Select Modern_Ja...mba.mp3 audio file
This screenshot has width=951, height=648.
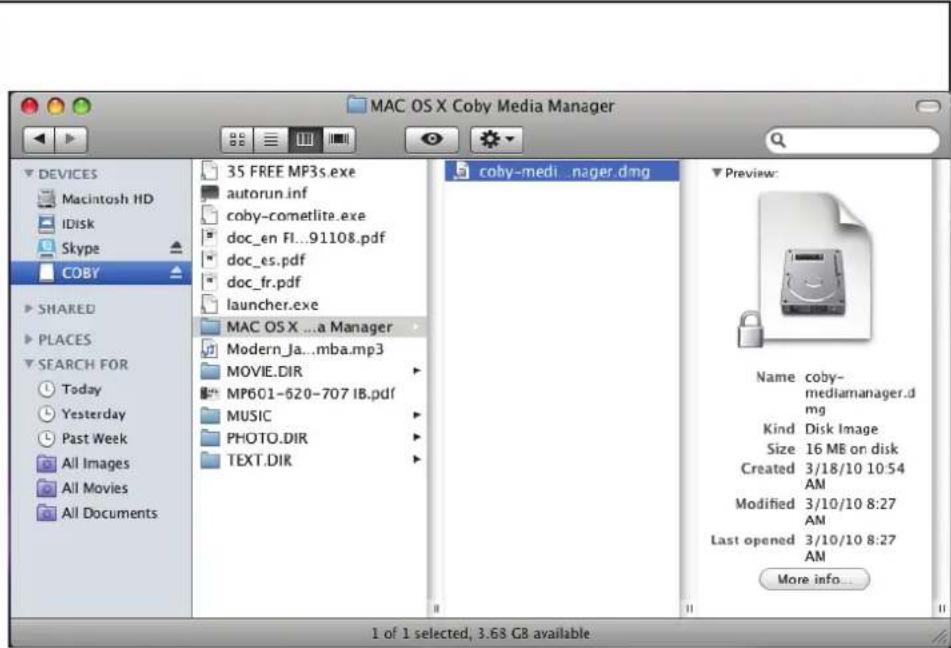coord(310,349)
